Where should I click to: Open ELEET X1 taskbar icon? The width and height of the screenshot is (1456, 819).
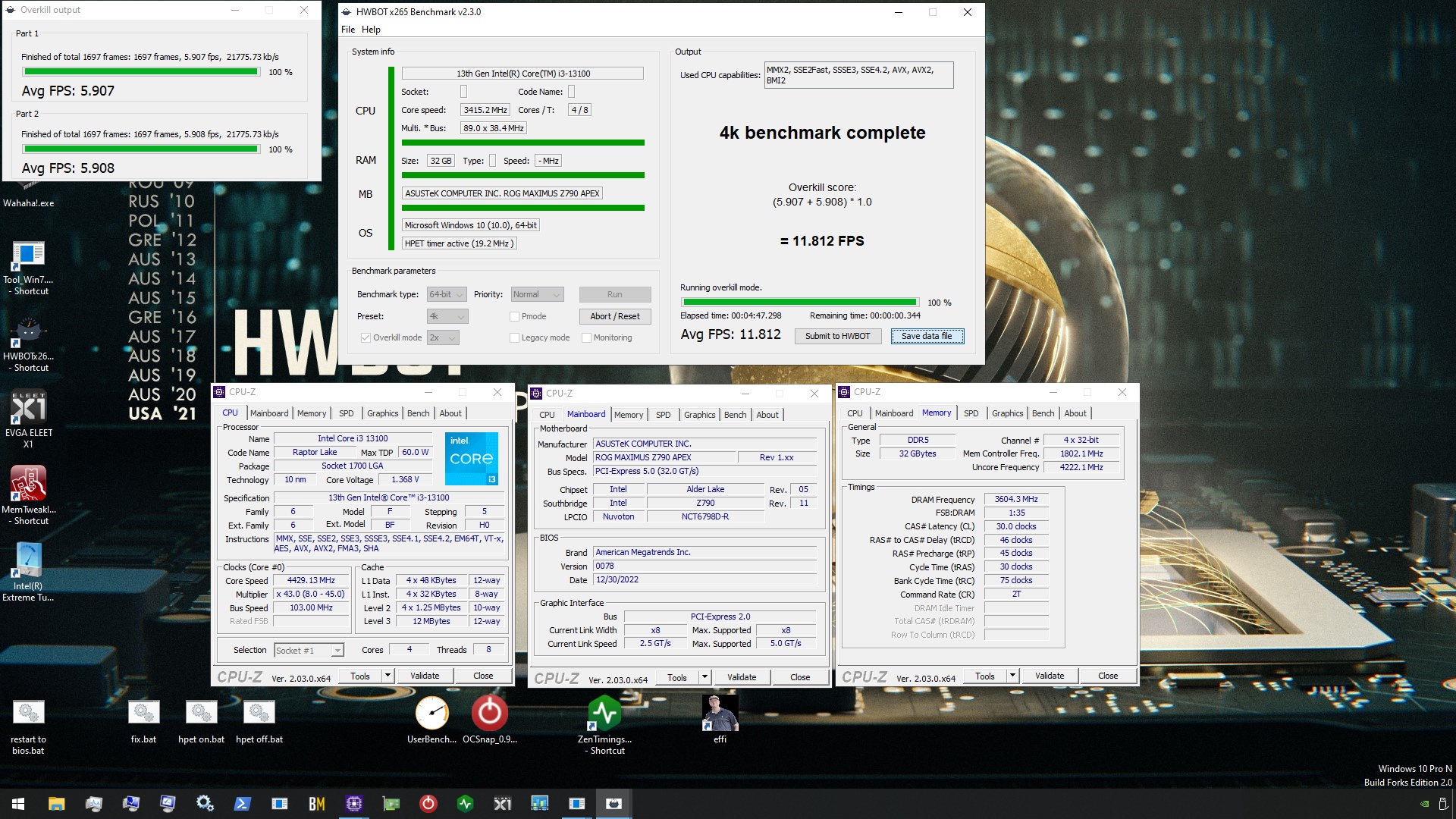[x=502, y=804]
